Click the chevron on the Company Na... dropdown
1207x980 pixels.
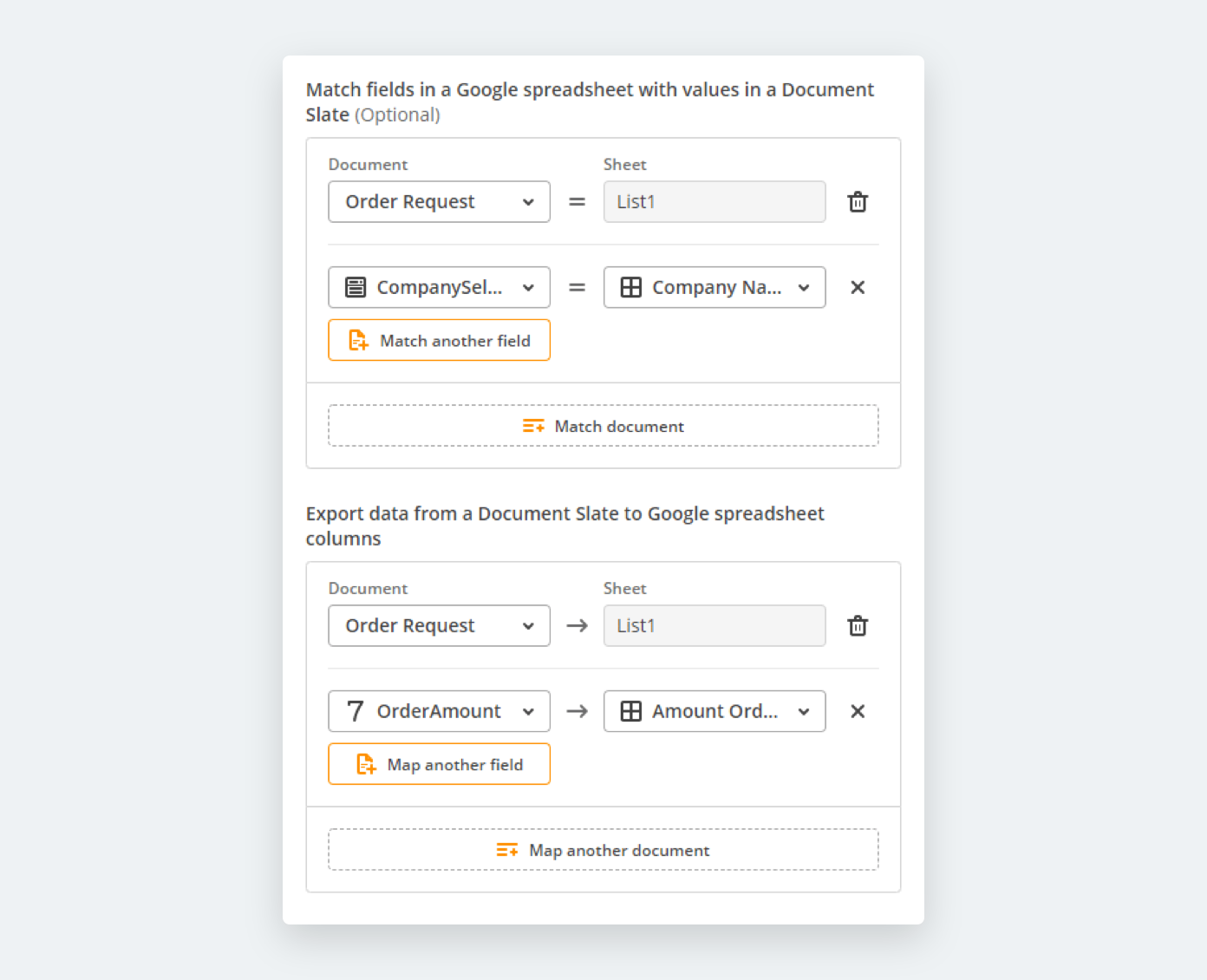(x=804, y=288)
